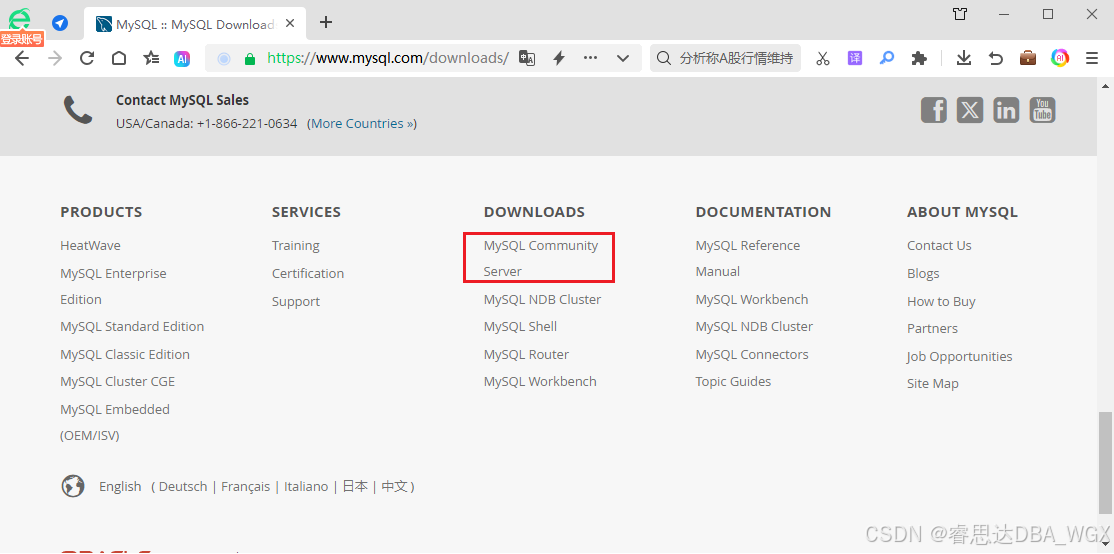The image size is (1114, 554).
Task: Open MySQL Standard Edition link
Action: tap(132, 327)
